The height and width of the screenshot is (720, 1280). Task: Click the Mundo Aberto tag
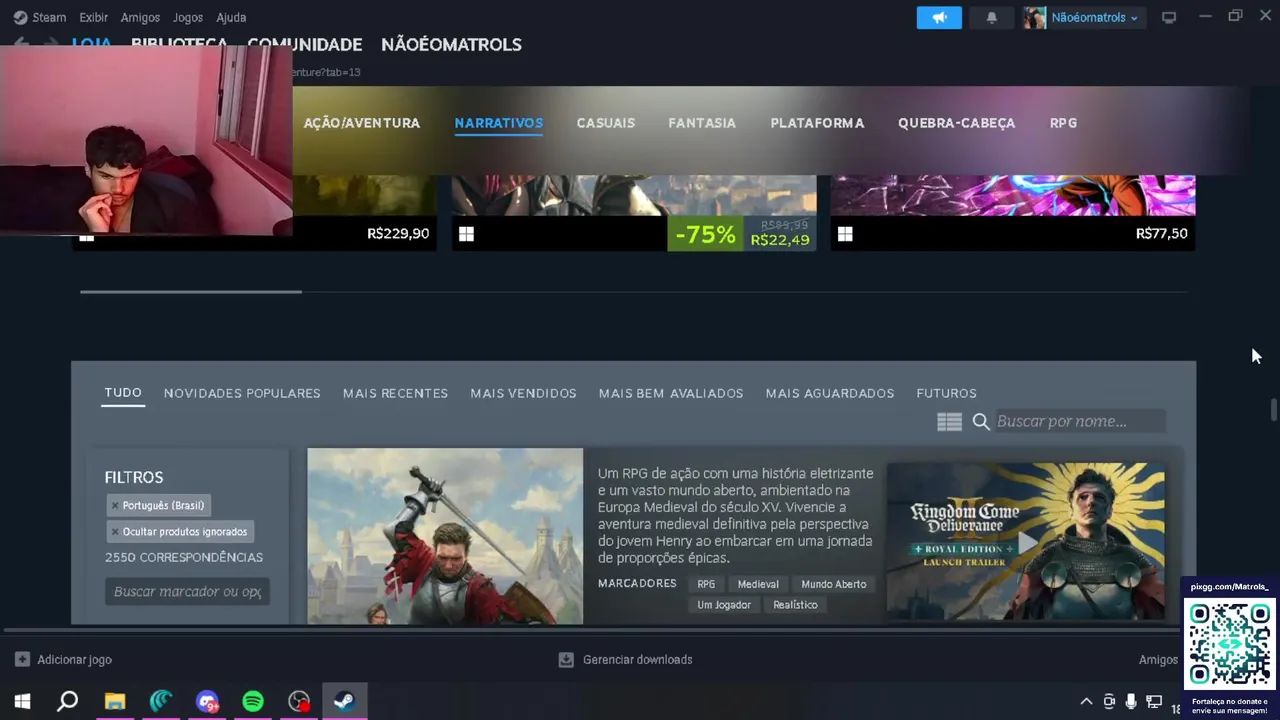pos(833,584)
